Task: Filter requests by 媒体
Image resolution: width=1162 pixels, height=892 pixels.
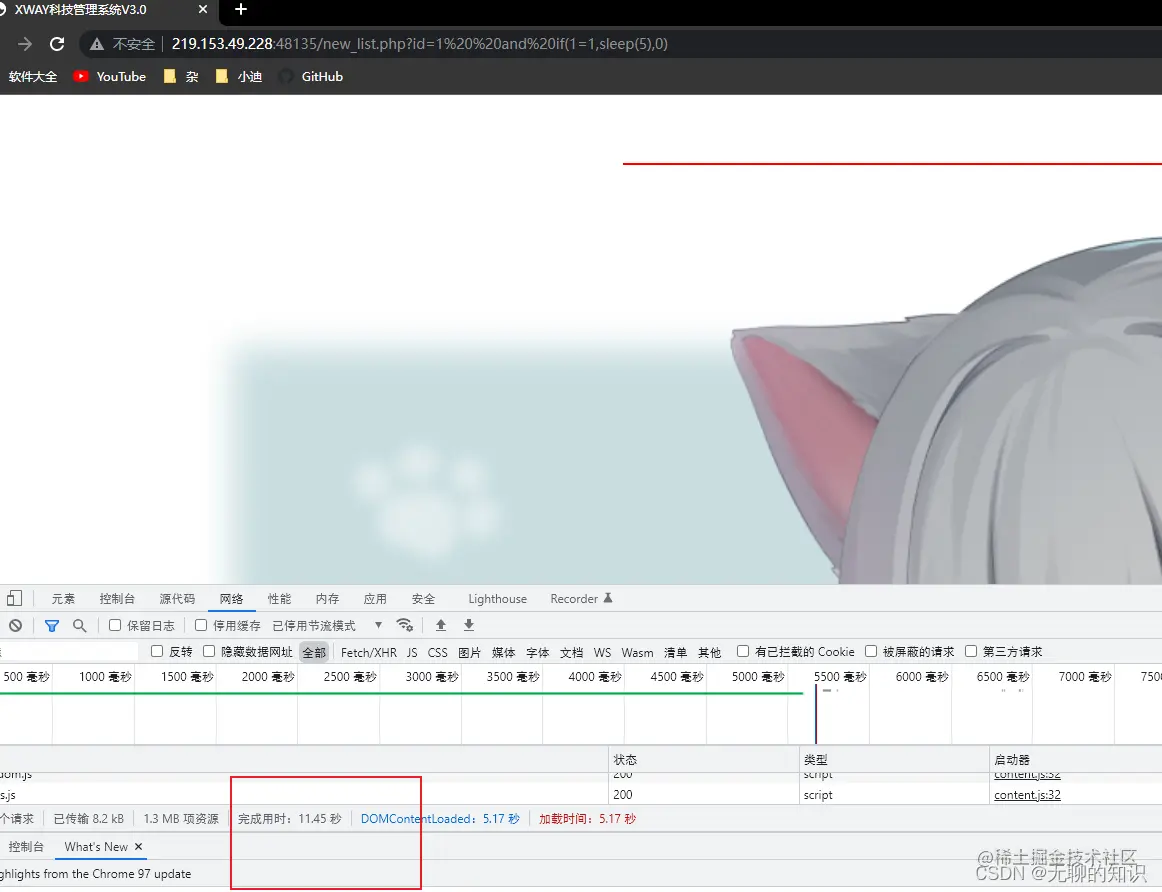Action: click(504, 652)
